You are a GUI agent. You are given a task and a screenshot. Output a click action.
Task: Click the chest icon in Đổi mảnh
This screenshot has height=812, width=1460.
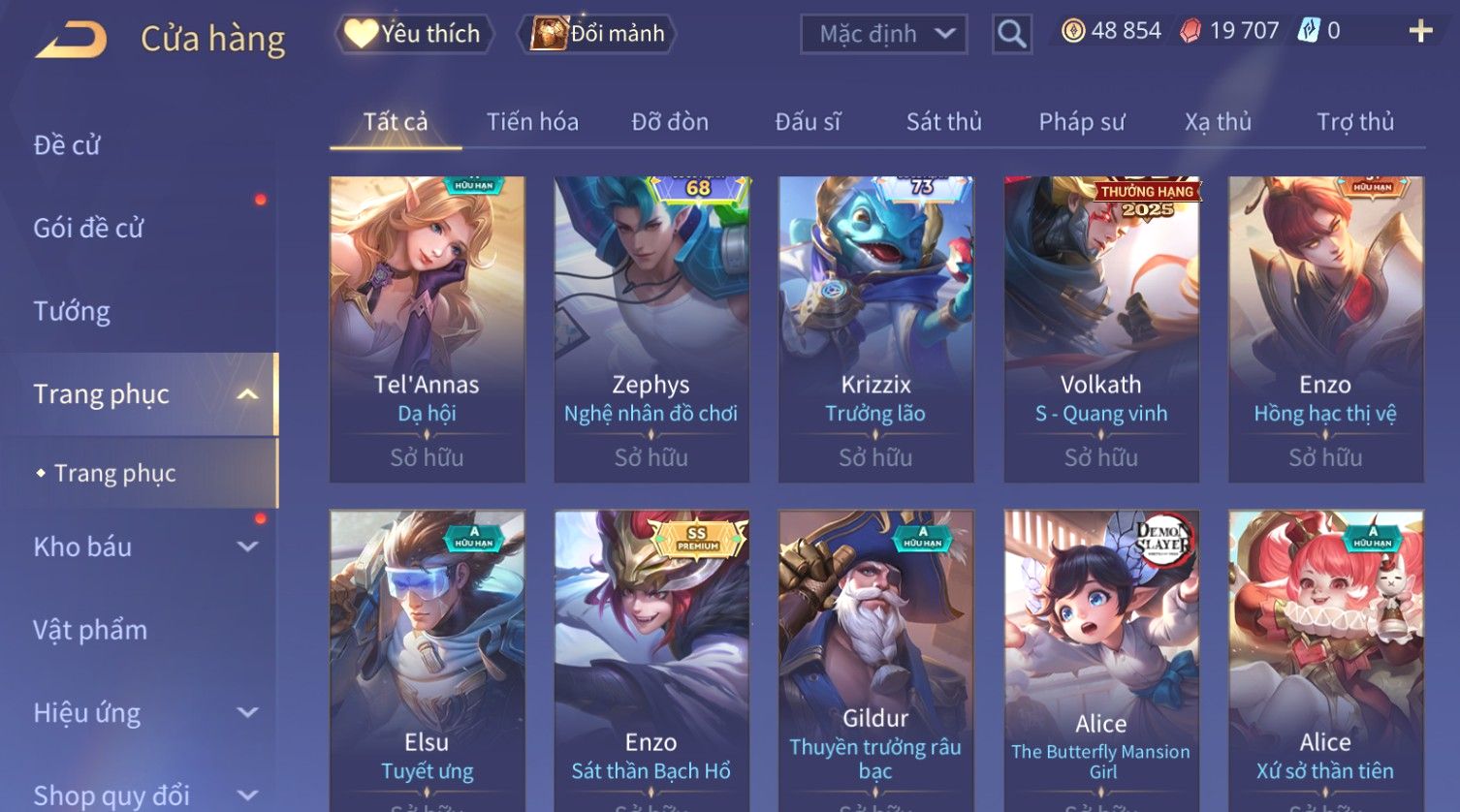pos(549,34)
